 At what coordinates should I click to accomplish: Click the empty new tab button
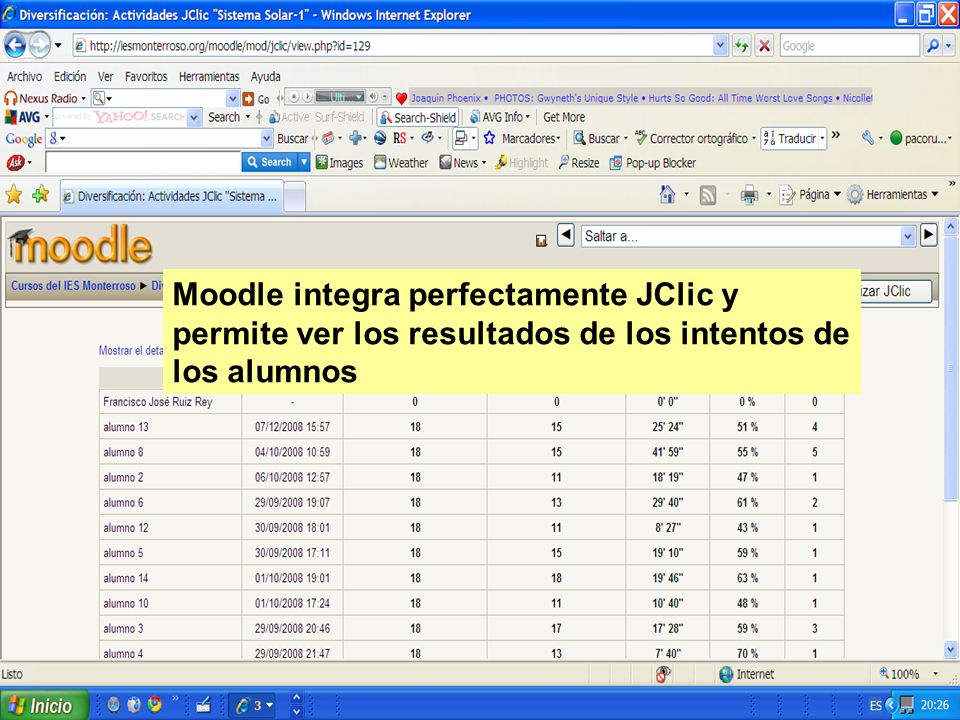[x=294, y=197]
